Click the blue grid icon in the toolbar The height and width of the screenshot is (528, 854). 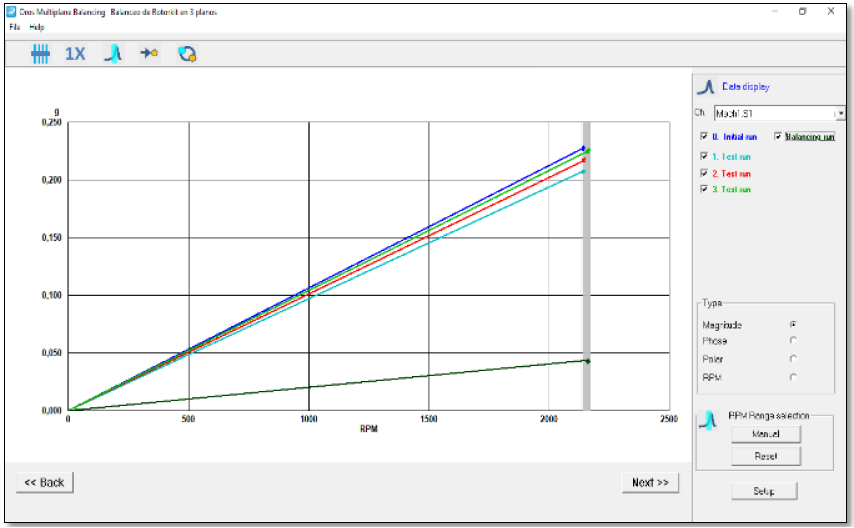(x=41, y=54)
